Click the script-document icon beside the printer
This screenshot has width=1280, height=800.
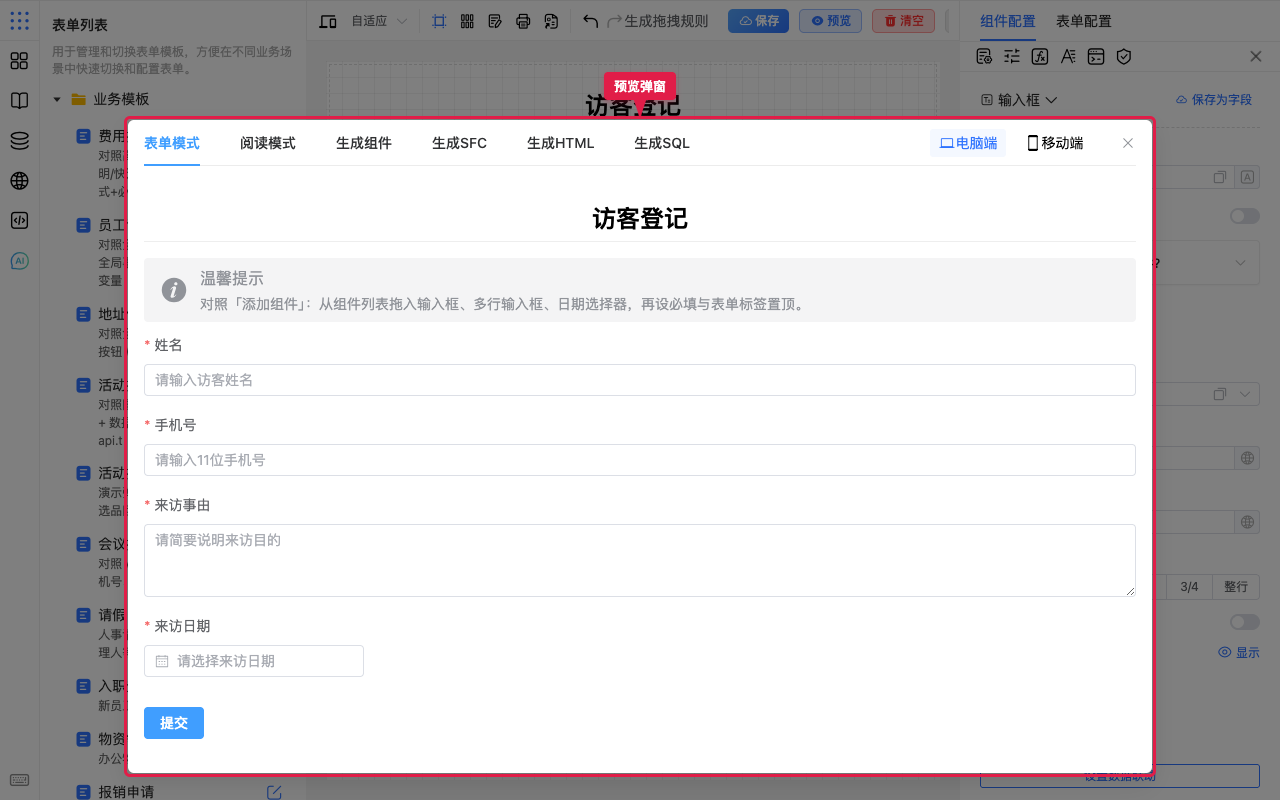[x=551, y=21]
